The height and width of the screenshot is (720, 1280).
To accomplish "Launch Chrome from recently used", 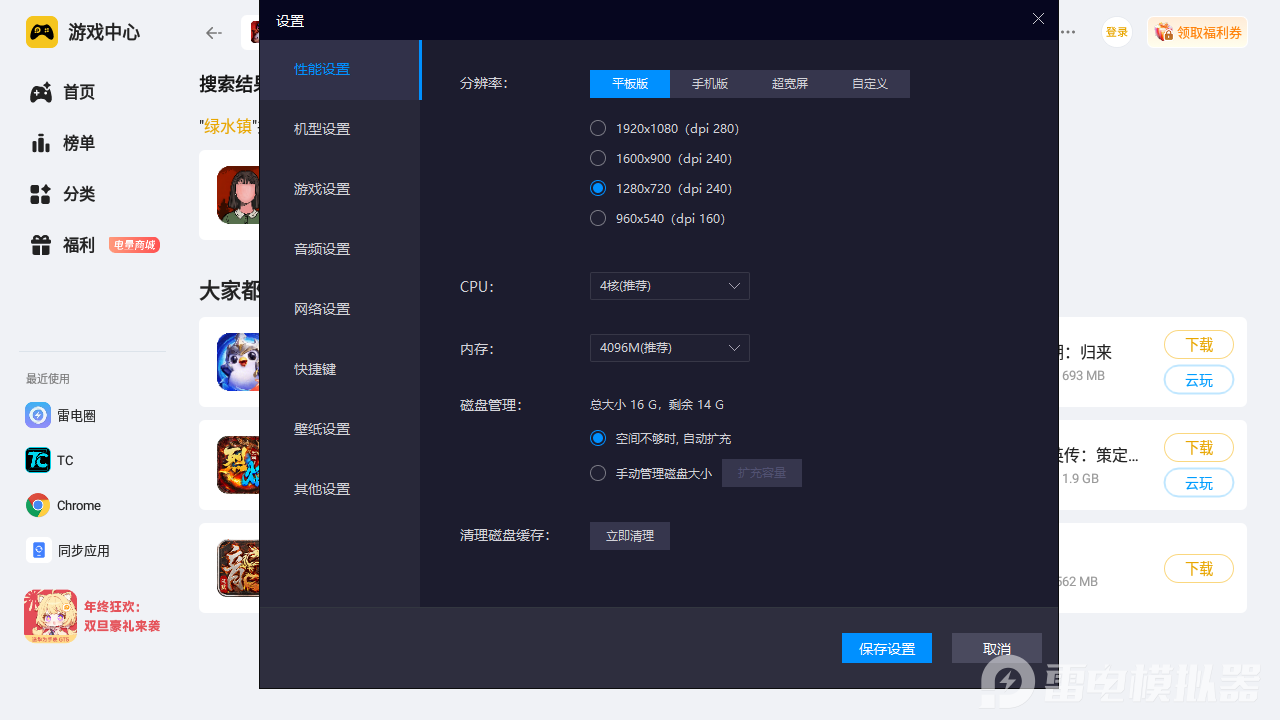I will pyautogui.click(x=64, y=505).
